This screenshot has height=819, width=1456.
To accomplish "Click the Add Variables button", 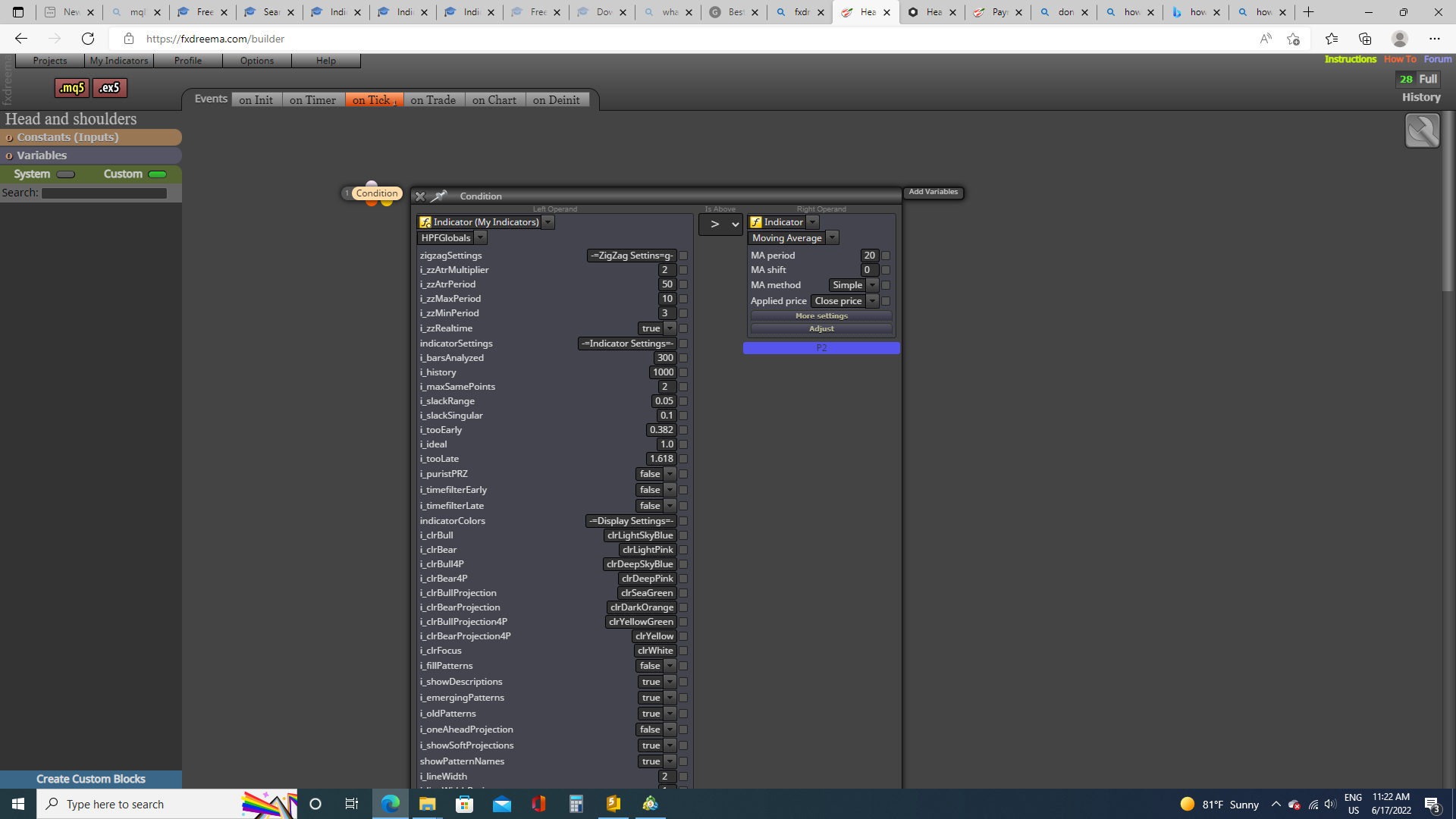I will 934,192.
